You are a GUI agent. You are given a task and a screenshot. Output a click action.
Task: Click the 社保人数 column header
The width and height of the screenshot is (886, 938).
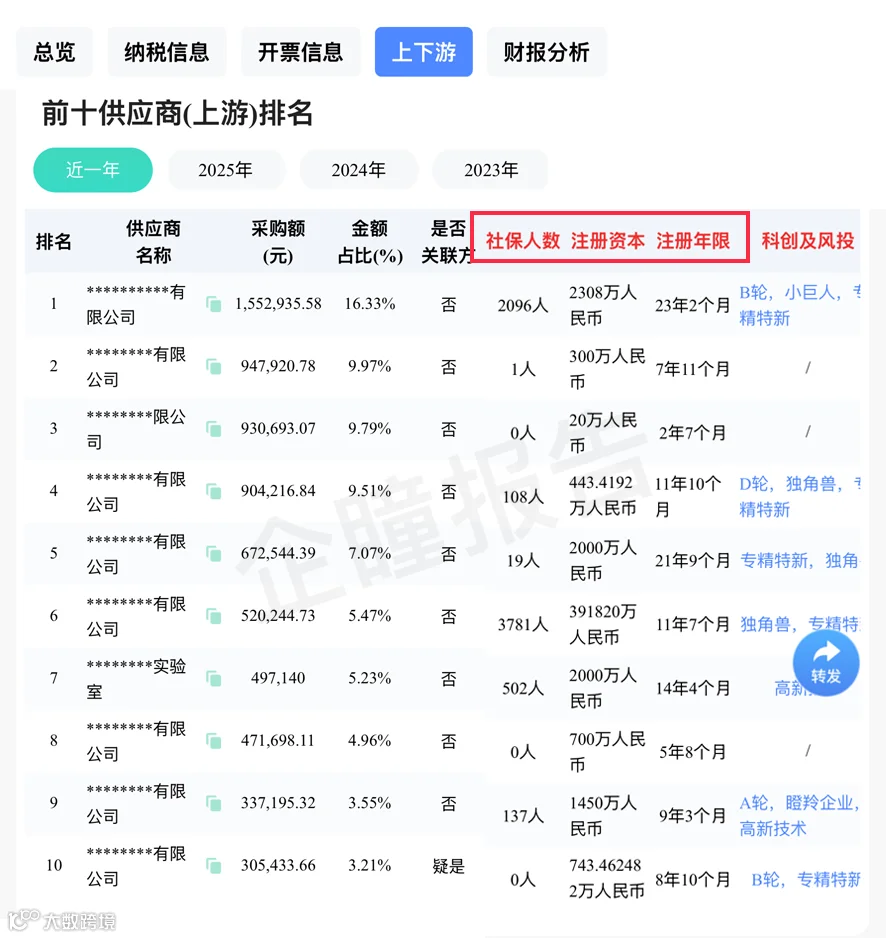pos(523,241)
